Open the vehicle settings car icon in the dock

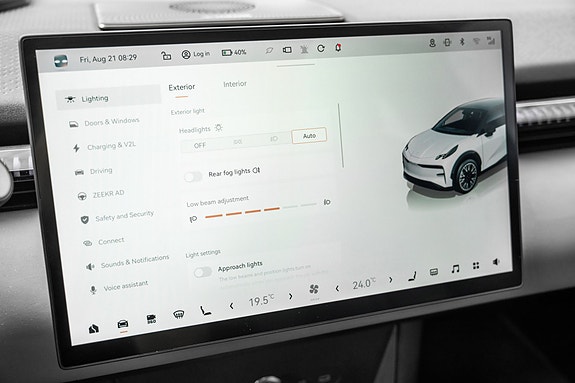click(122, 324)
